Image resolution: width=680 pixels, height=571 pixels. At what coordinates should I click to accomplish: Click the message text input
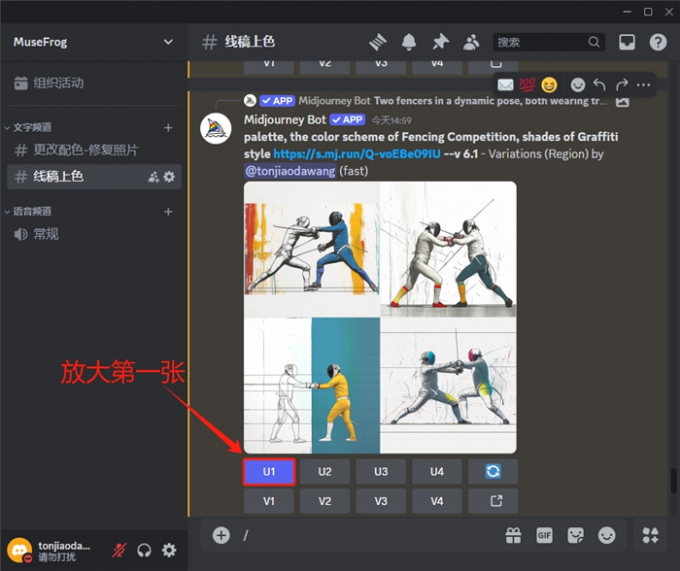point(369,535)
